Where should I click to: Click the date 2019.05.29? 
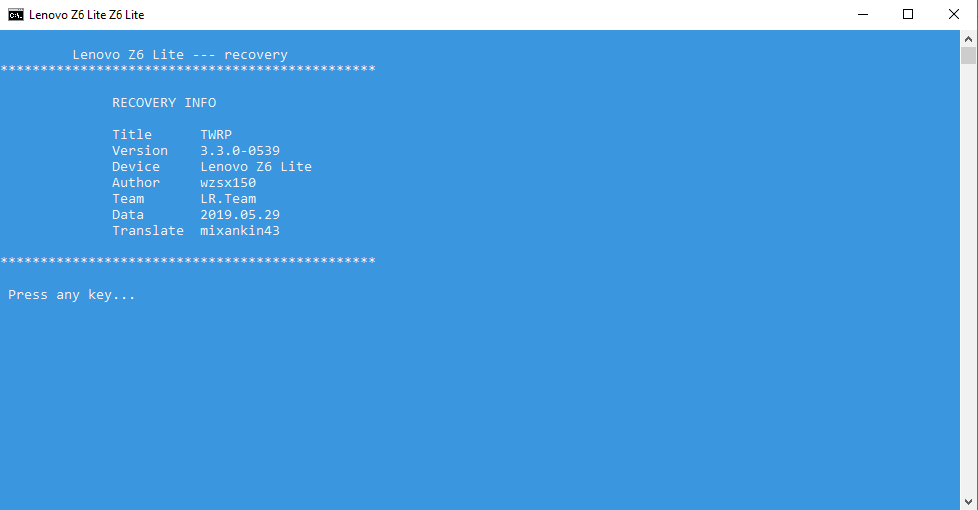point(240,214)
